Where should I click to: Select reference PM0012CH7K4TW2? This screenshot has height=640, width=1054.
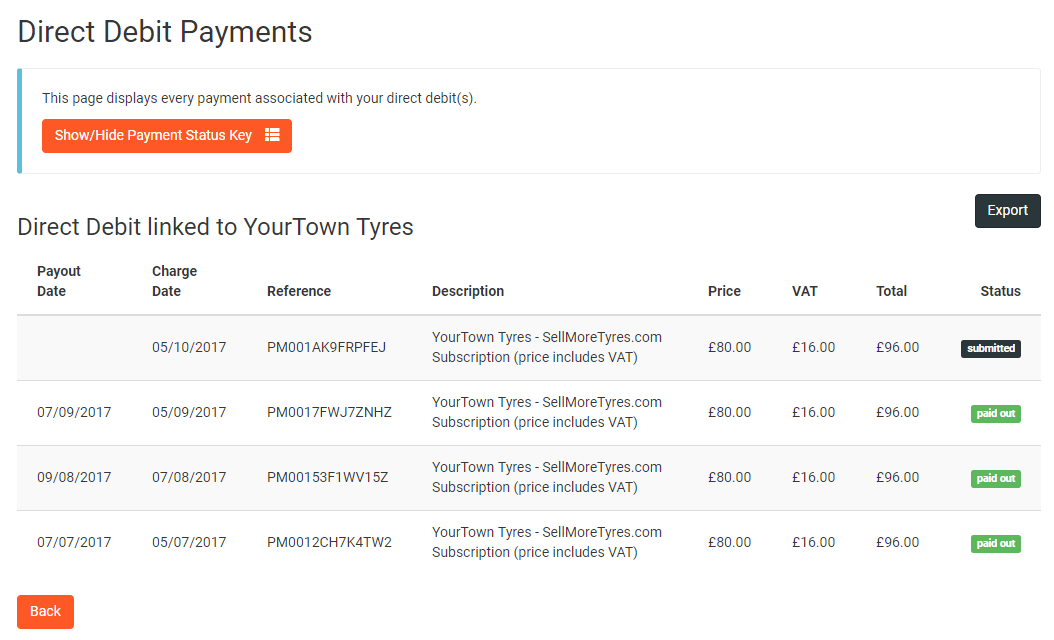point(329,543)
